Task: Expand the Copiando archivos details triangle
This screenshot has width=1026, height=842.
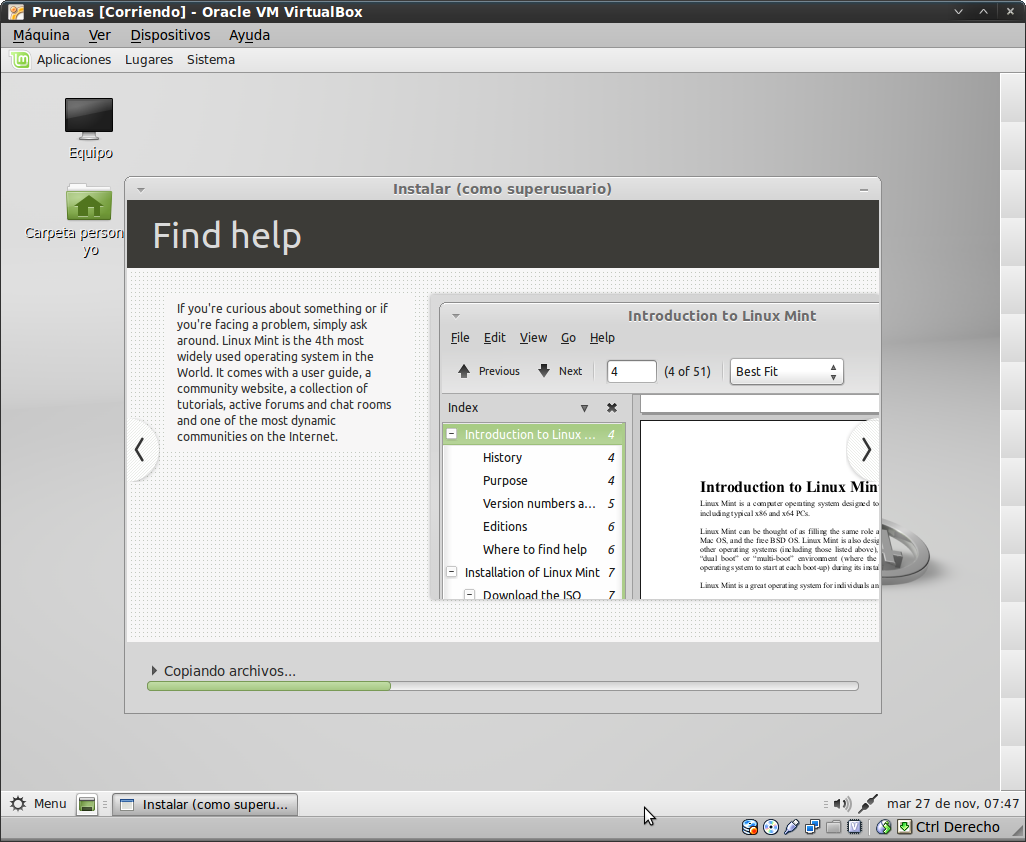Action: (x=154, y=671)
